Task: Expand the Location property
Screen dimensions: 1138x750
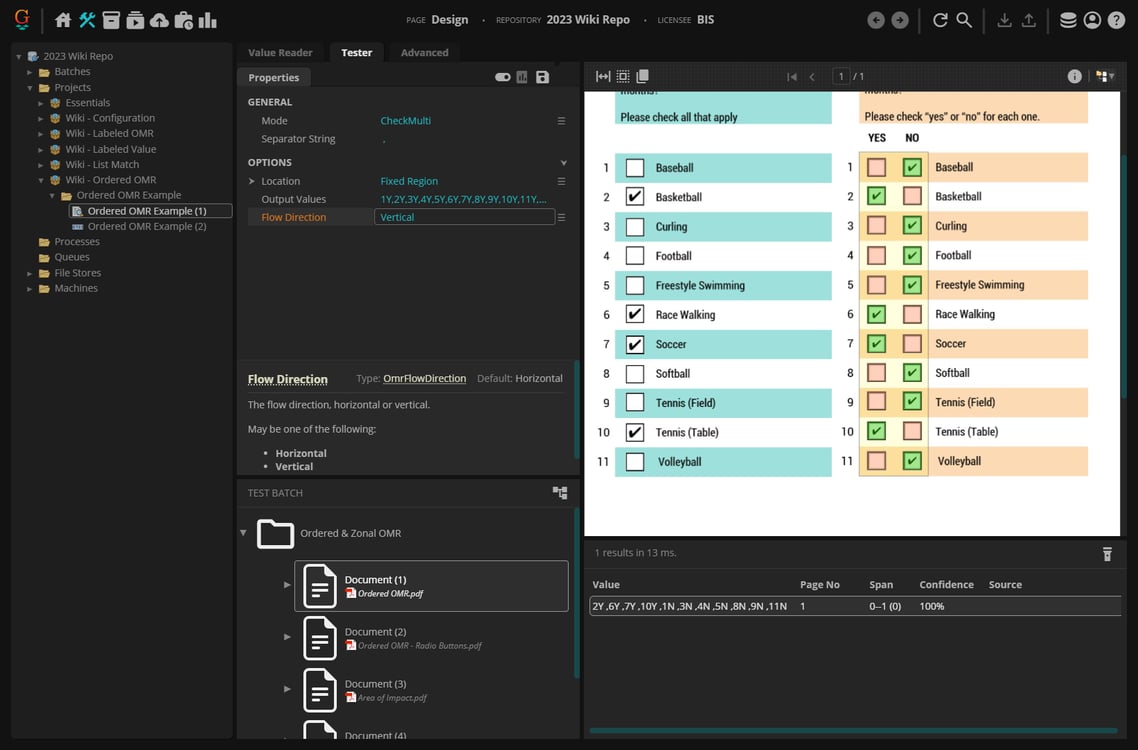Action: 252,181
